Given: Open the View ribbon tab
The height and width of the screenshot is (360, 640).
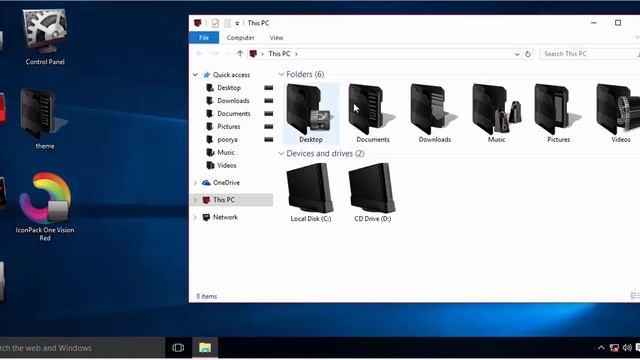Looking at the screenshot, I should 276,38.
